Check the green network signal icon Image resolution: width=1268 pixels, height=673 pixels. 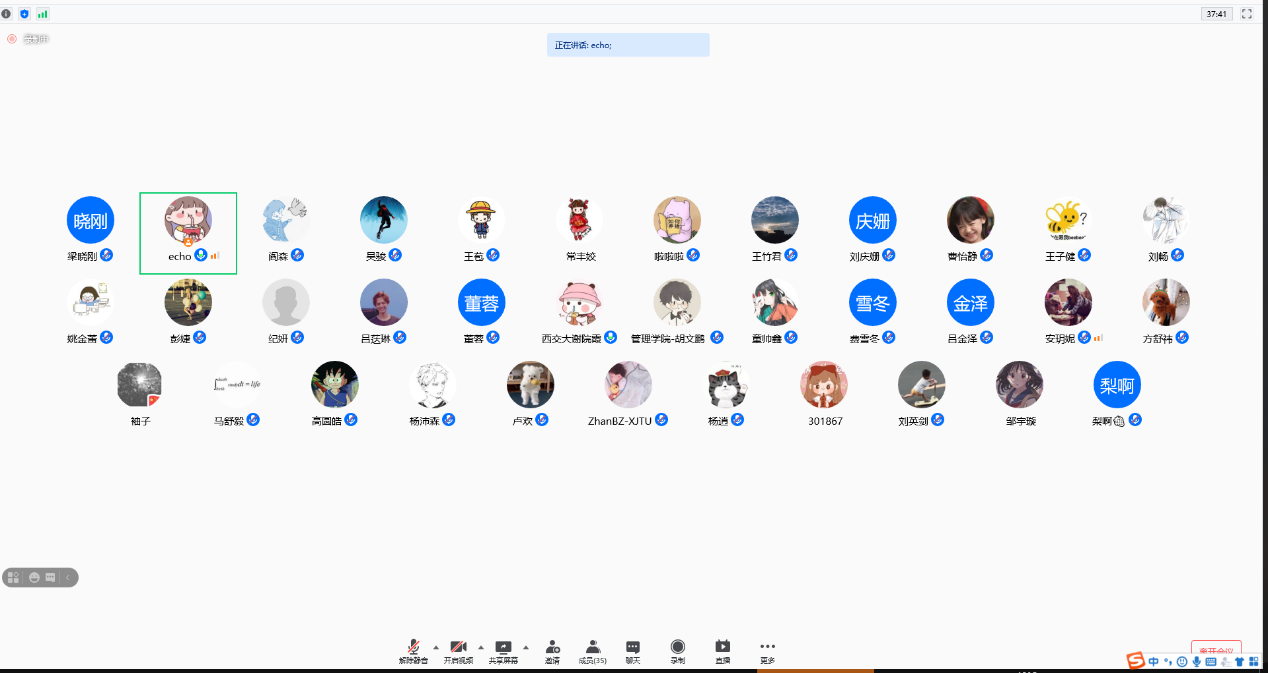pyautogui.click(x=42, y=14)
